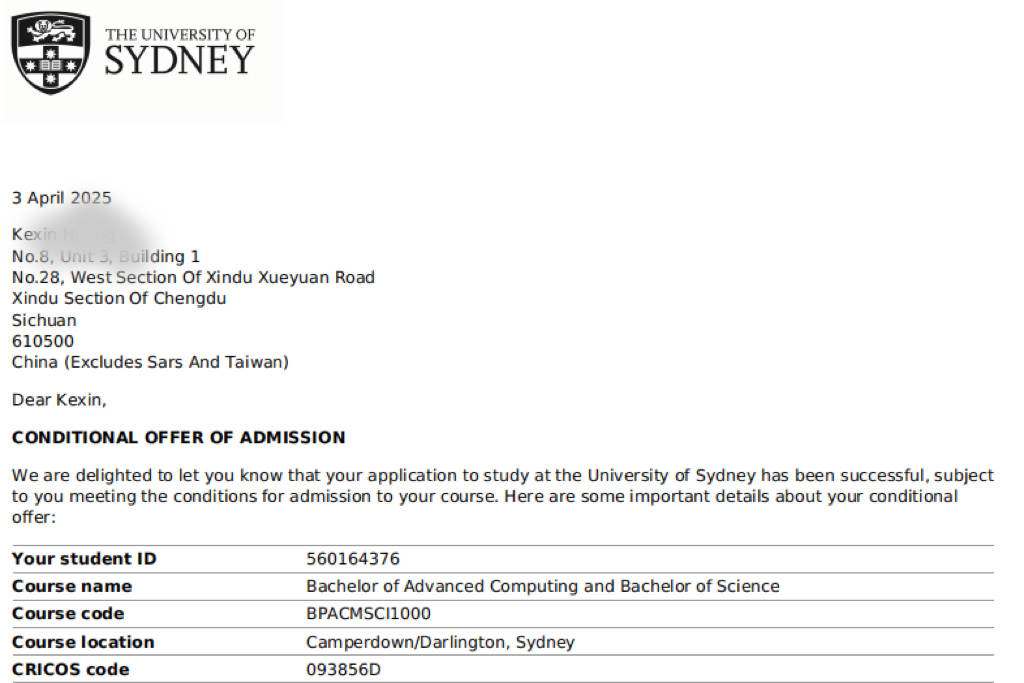1024x683 pixels.
Task: Click the Course code row label
Action: [x=68, y=613]
